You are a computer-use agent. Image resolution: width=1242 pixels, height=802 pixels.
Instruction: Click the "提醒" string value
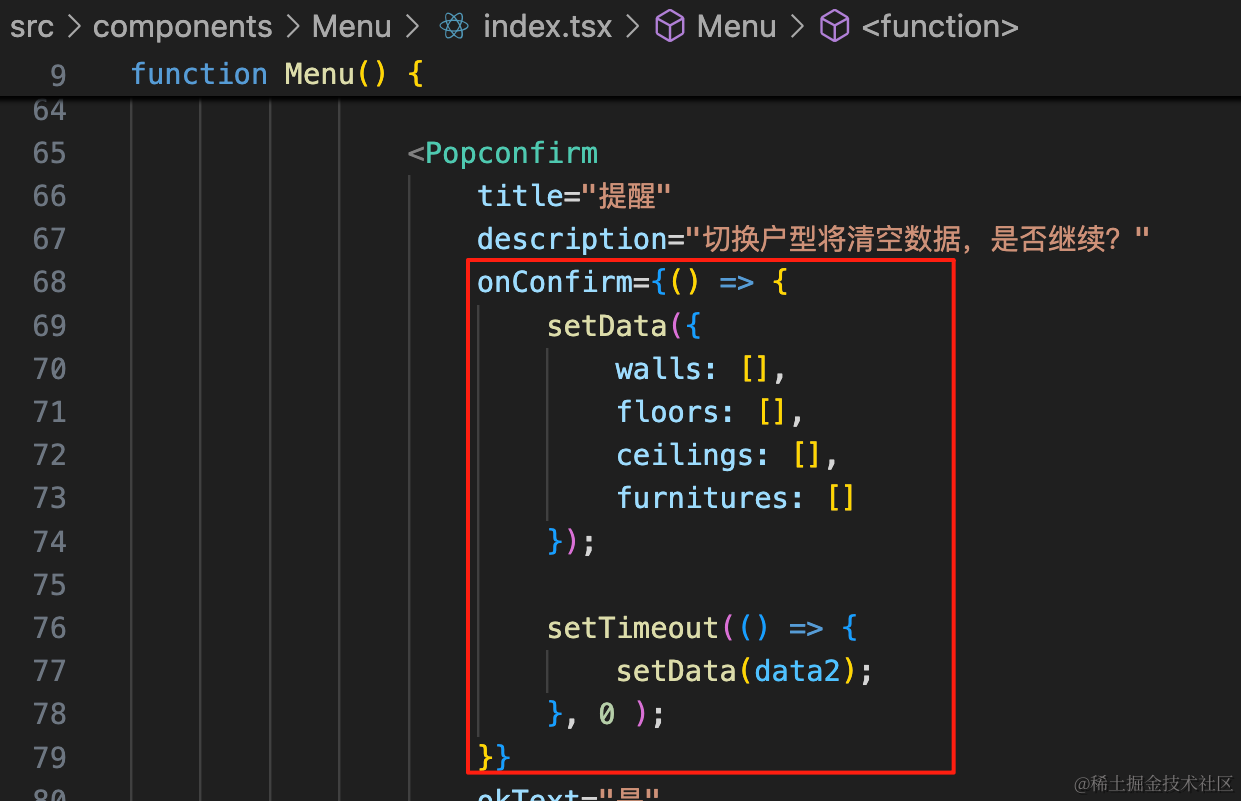pyautogui.click(x=625, y=196)
